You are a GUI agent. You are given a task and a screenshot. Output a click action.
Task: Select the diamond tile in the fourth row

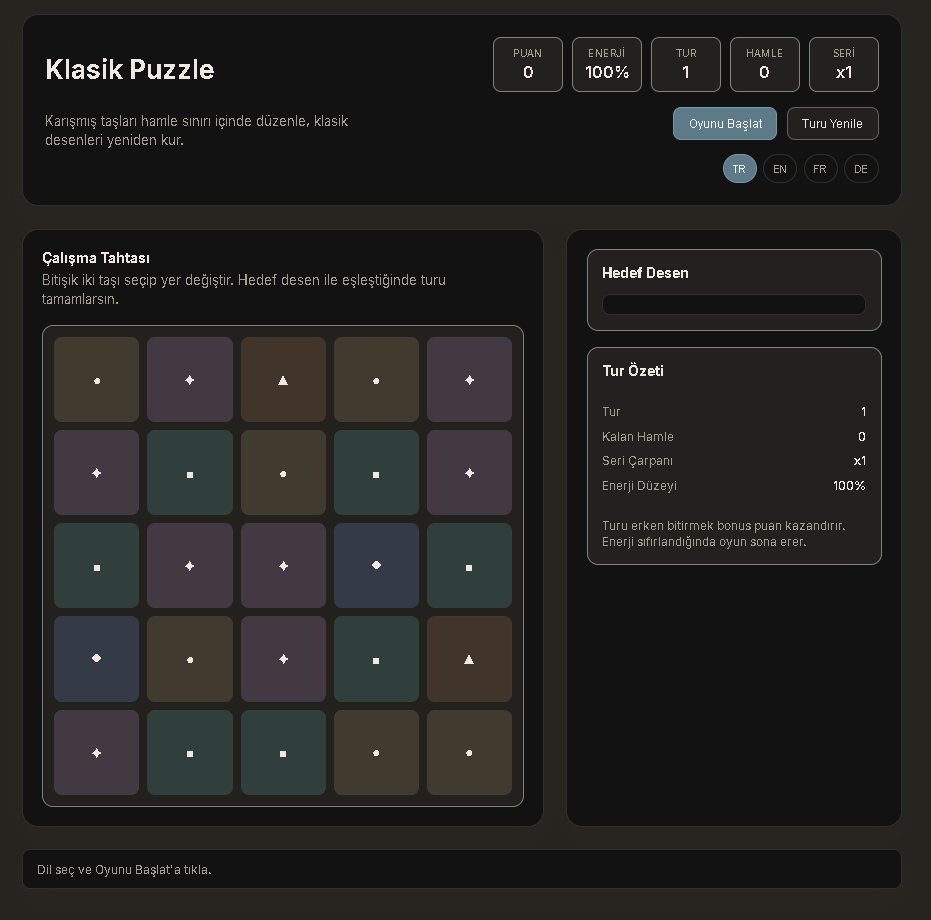coord(97,658)
